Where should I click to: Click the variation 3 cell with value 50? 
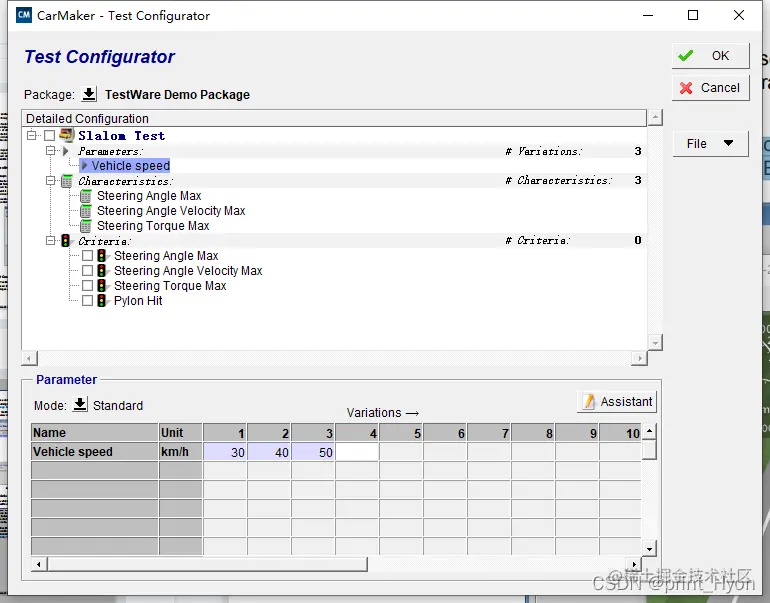click(313, 452)
